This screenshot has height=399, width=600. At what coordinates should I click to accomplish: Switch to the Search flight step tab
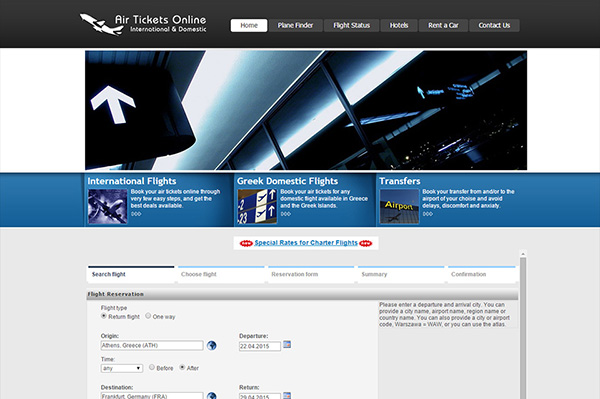coord(131,274)
